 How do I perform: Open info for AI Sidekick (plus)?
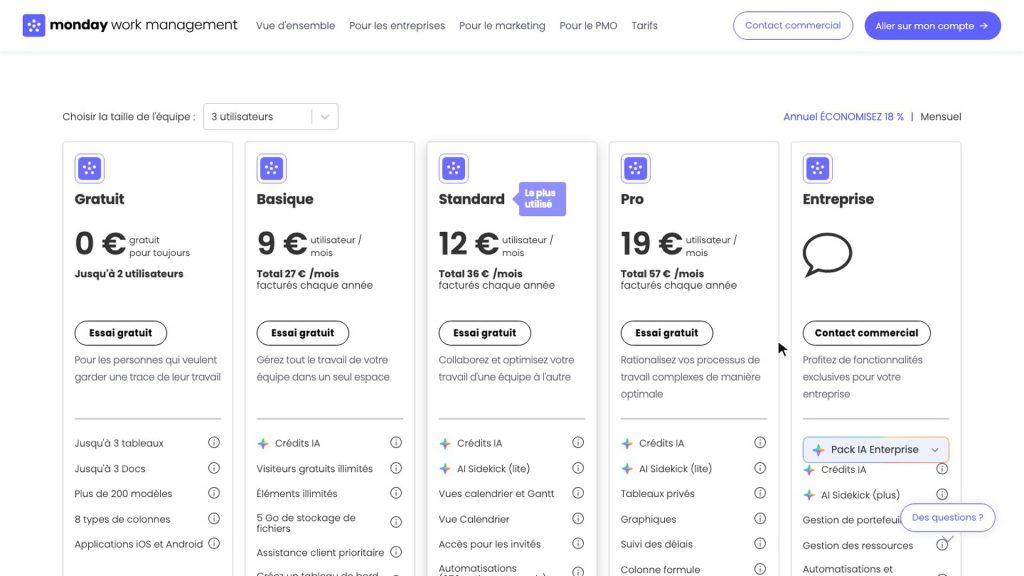coord(942,494)
